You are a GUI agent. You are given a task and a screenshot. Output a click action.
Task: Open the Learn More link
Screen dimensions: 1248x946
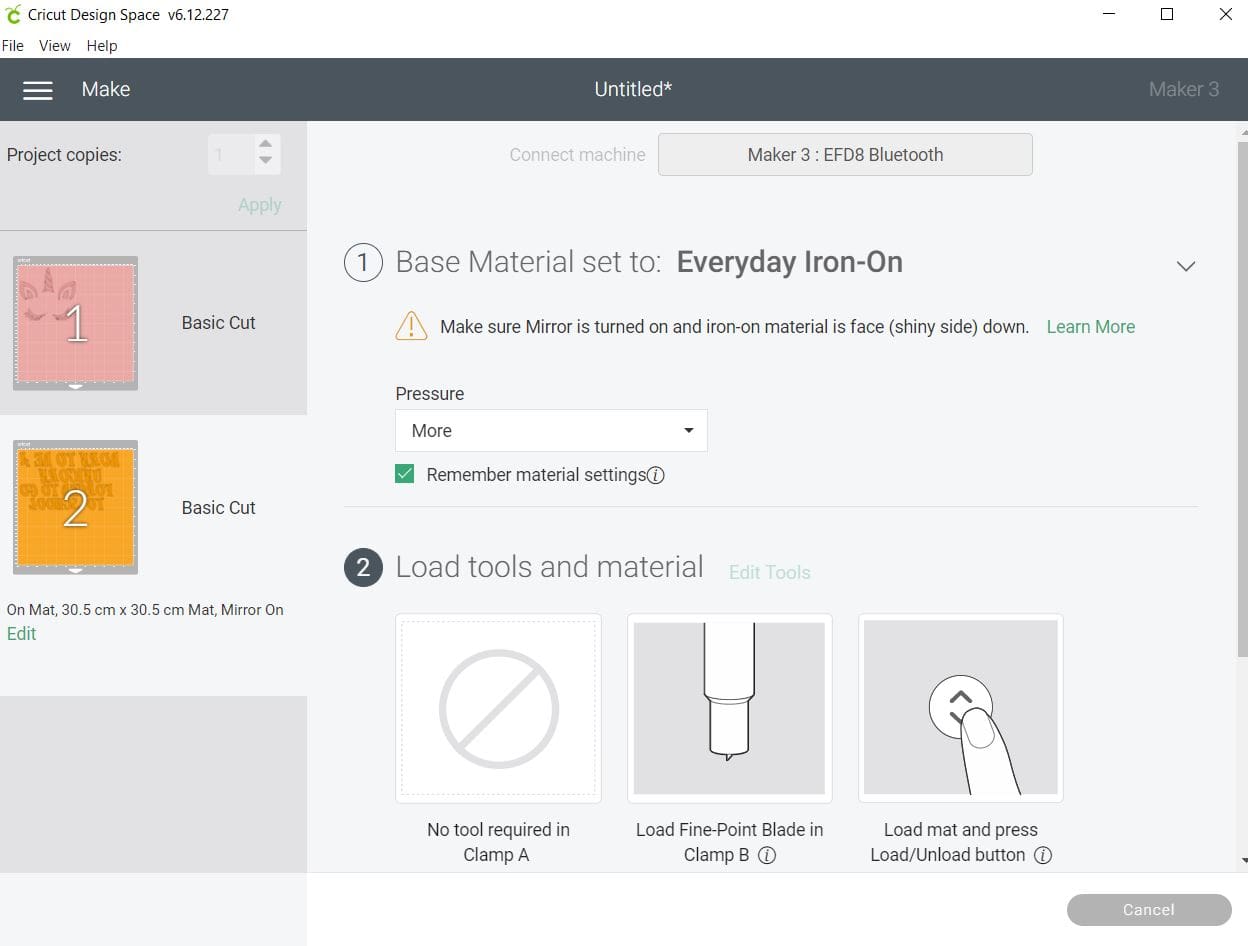pos(1091,327)
